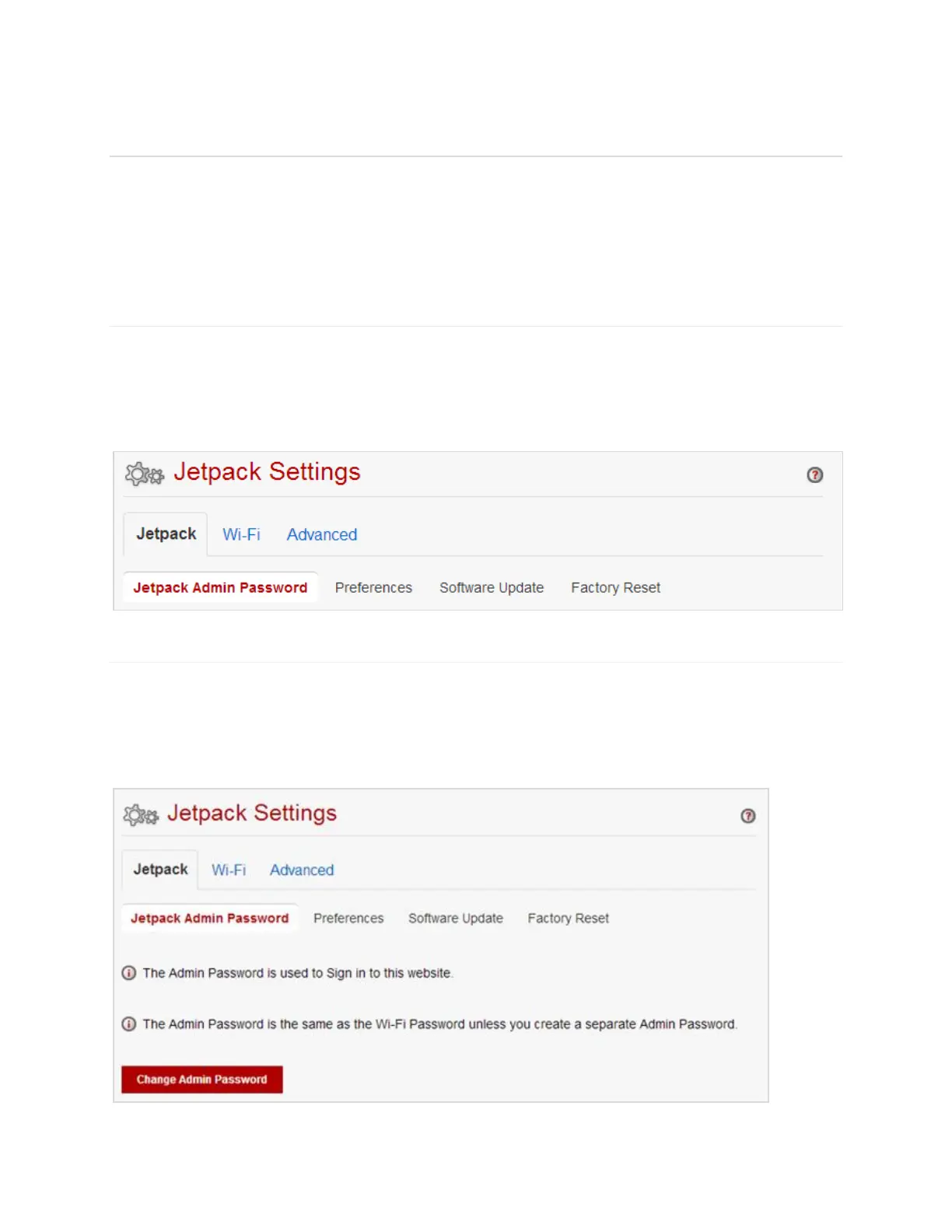Click the Change Admin Password button
952x1232 pixels.
coord(202,1080)
